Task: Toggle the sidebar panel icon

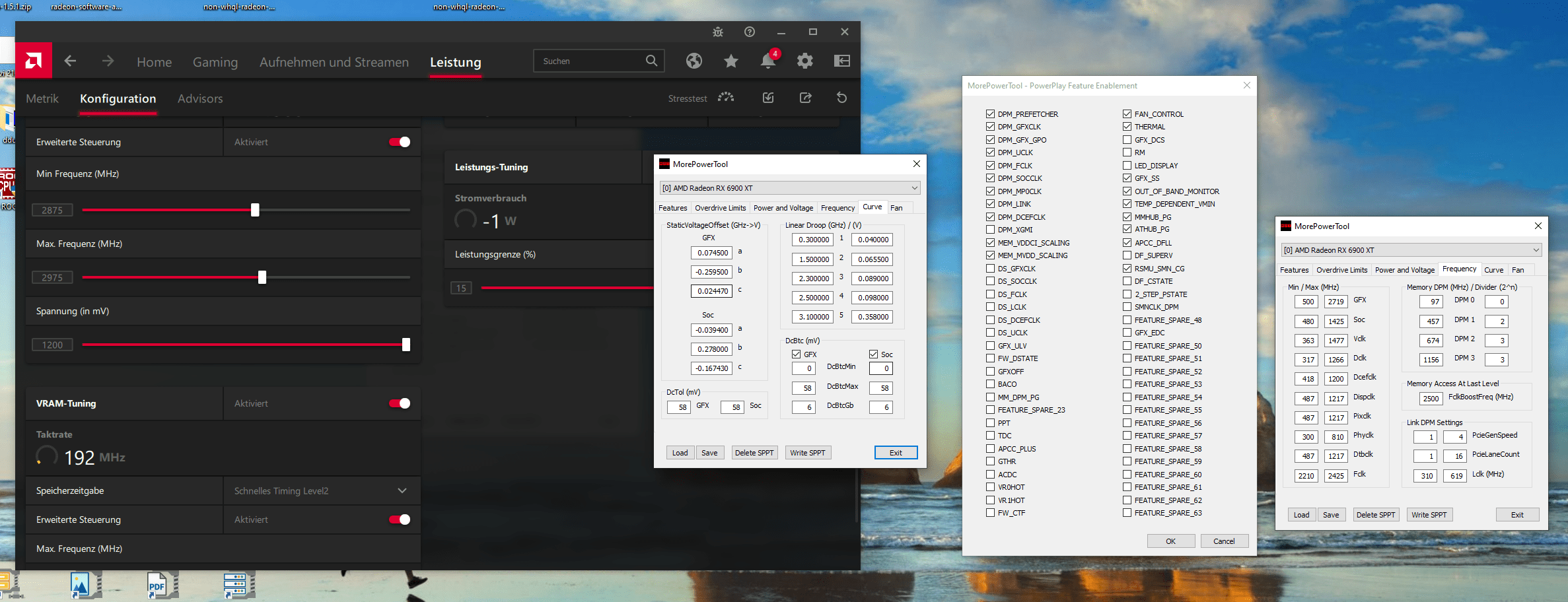Action: [x=842, y=61]
